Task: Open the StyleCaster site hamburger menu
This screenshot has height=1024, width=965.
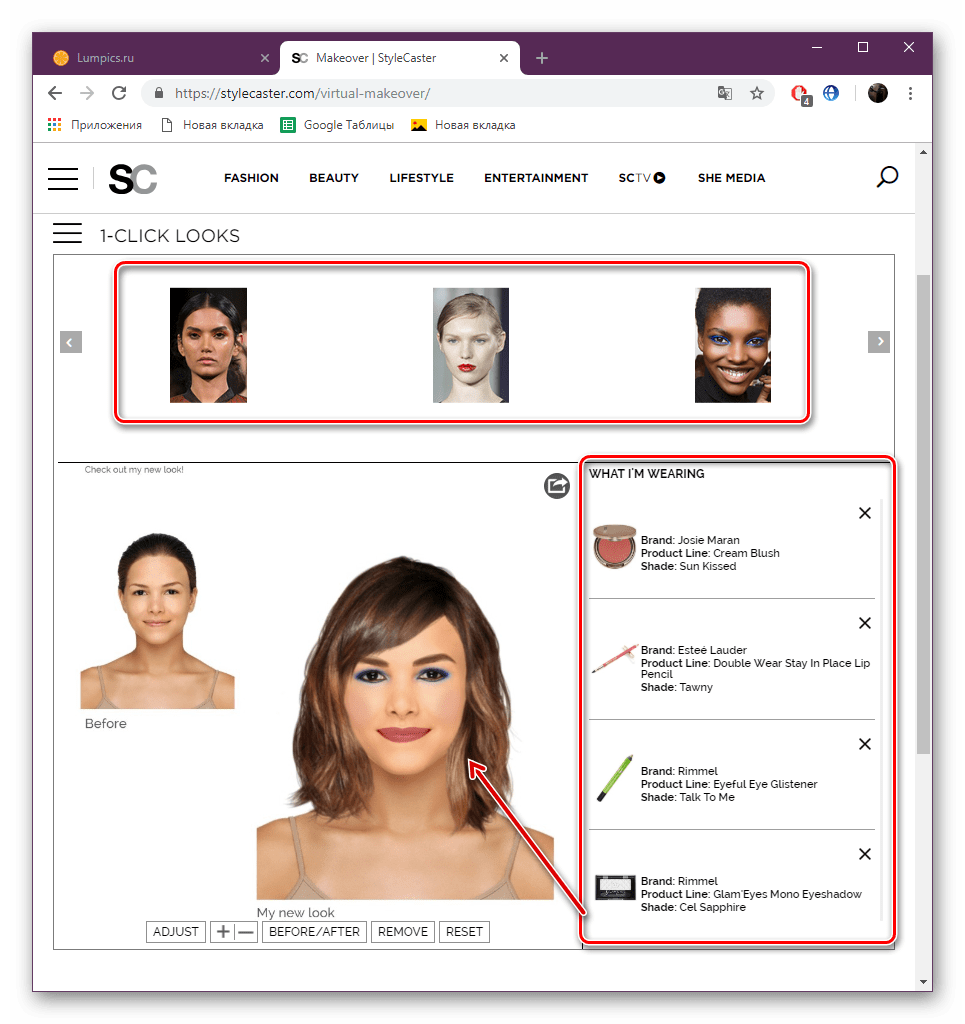Action: pyautogui.click(x=63, y=178)
